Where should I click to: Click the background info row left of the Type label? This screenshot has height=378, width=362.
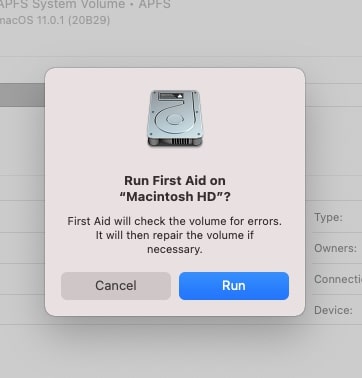22,216
